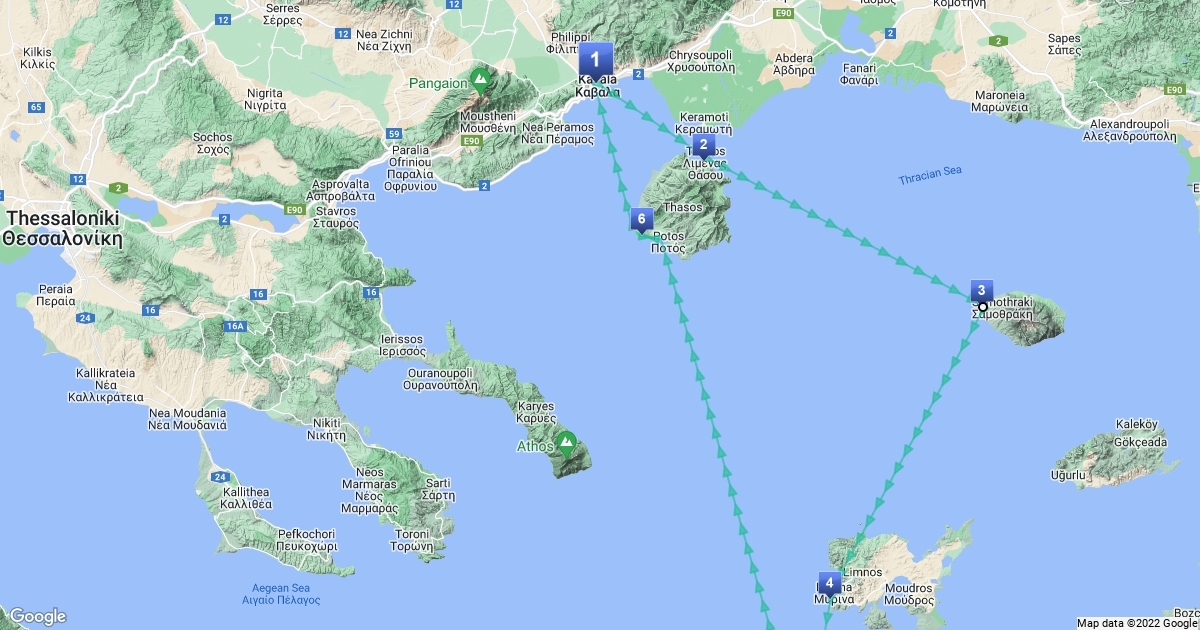This screenshot has height=630, width=1200.
Task: Open the map data copyright notice
Action: [x=1137, y=623]
